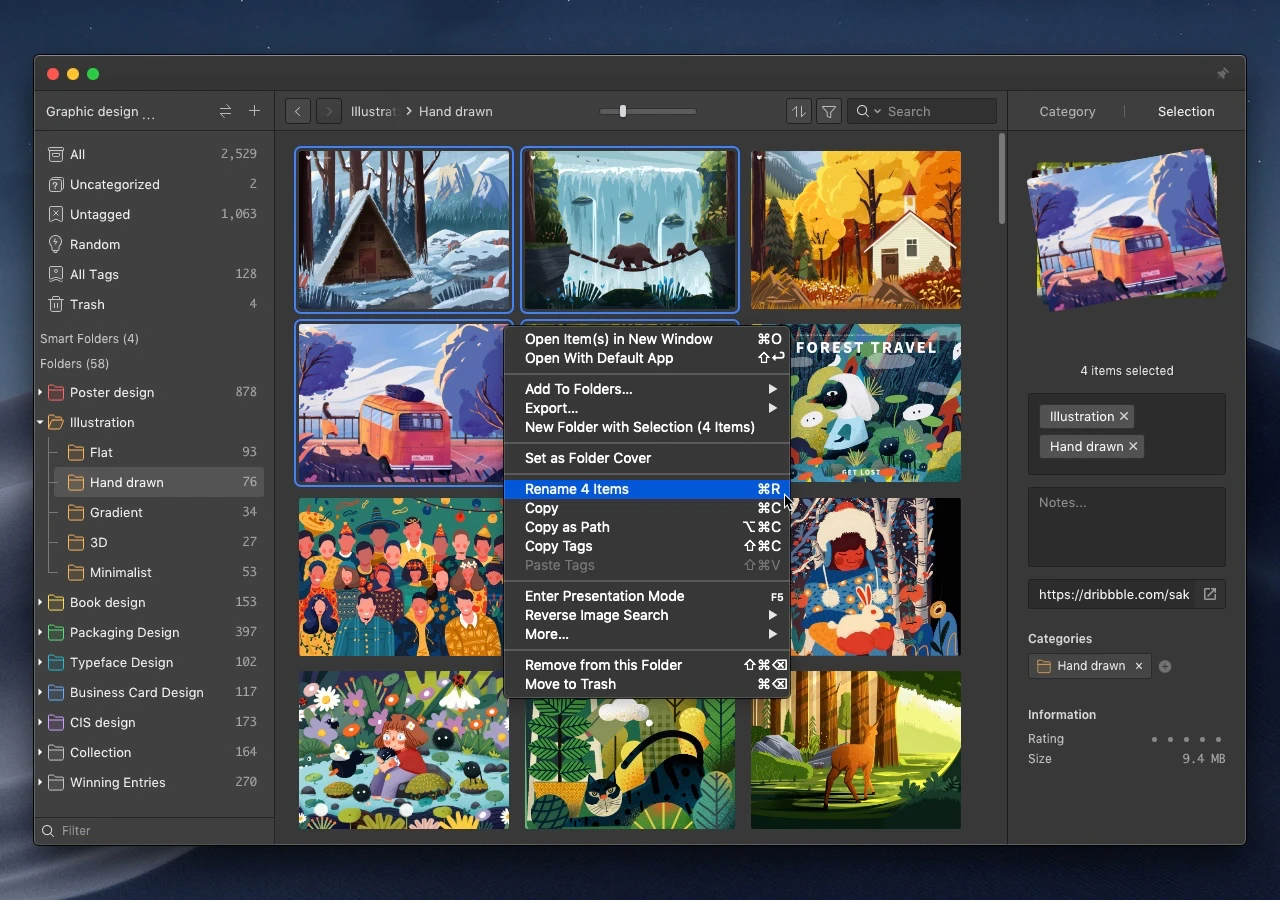Open the source URL external link icon
1280x900 pixels.
pyautogui.click(x=1210, y=594)
